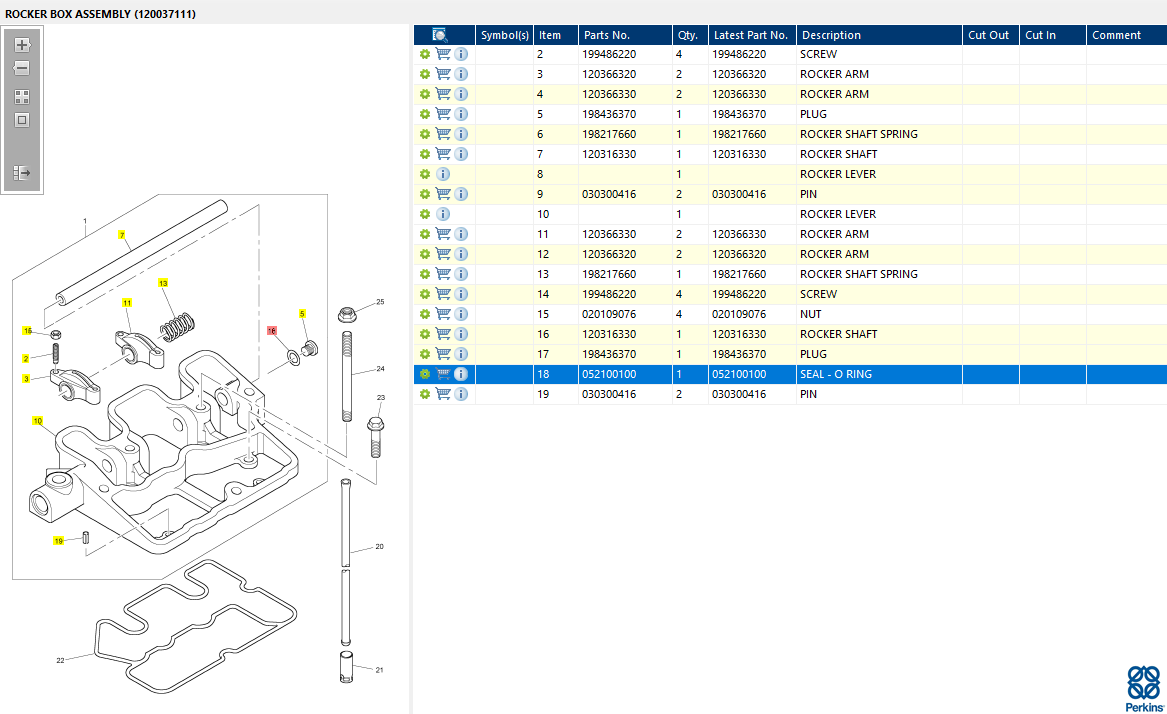Image resolution: width=1167 pixels, height=714 pixels.
Task: Click the four-squares grid view icon
Action: click(x=22, y=97)
